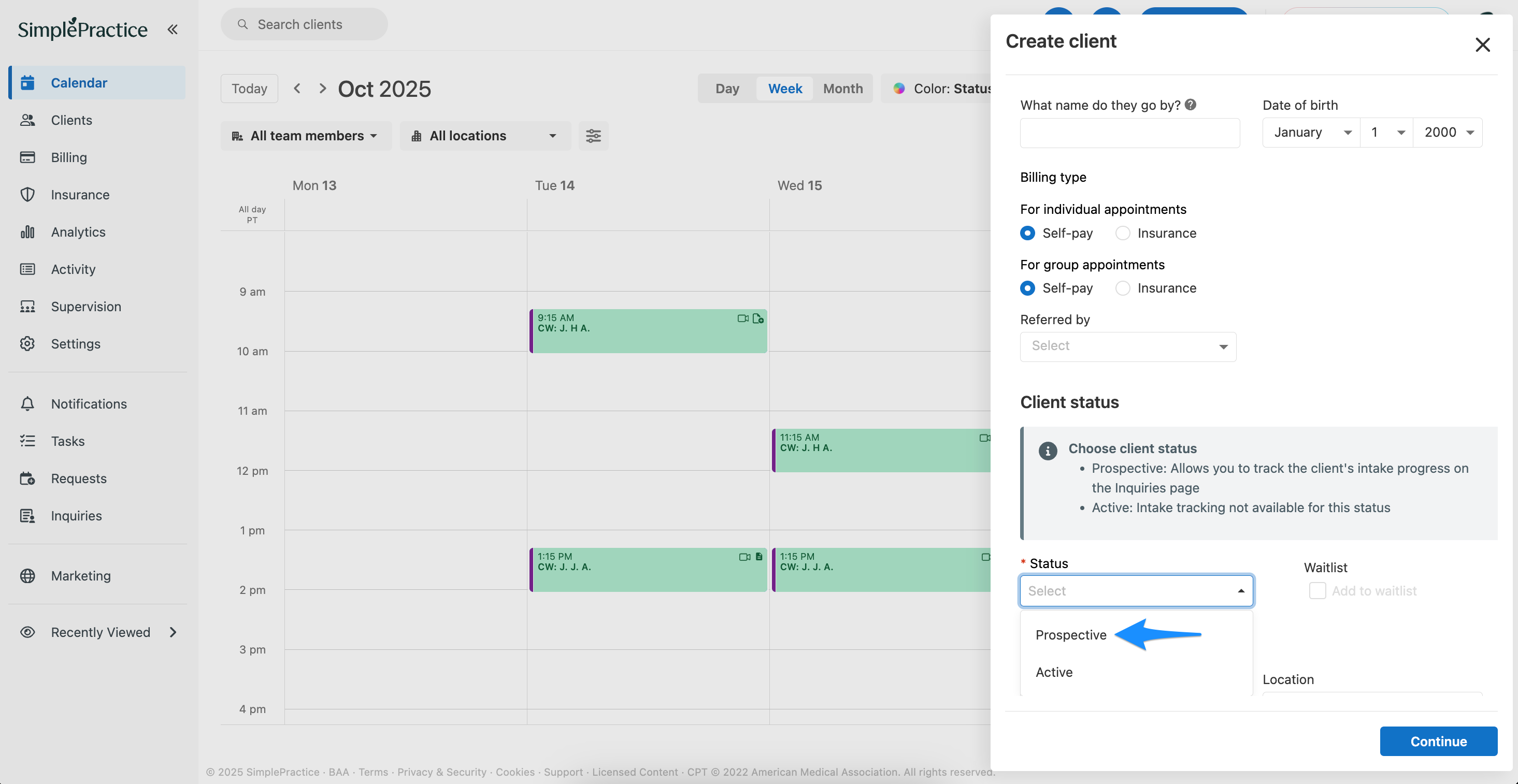Select Self-pay for individual appointments
Image resolution: width=1518 pixels, height=784 pixels.
coord(1027,233)
